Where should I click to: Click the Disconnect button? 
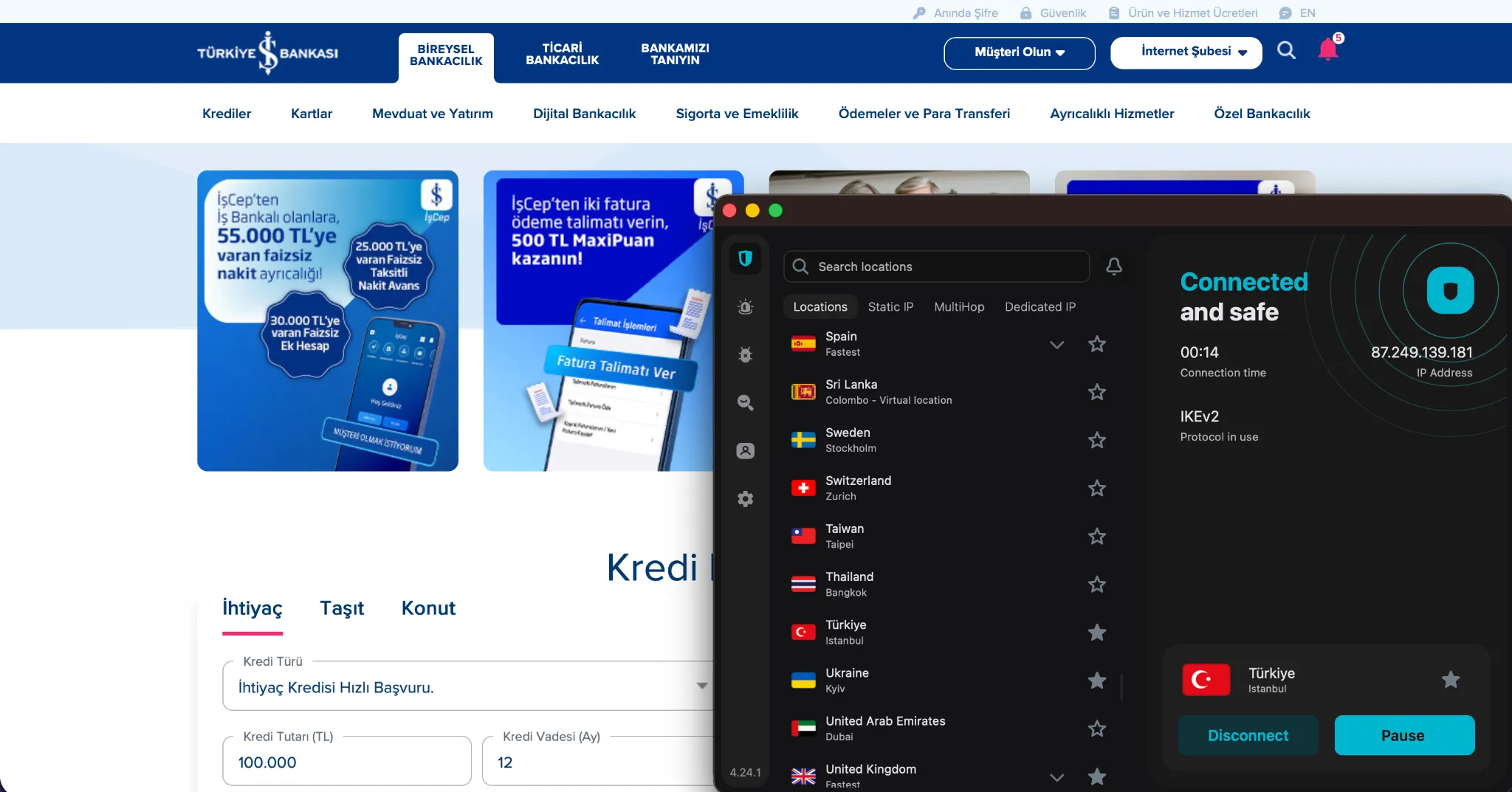[x=1248, y=735]
